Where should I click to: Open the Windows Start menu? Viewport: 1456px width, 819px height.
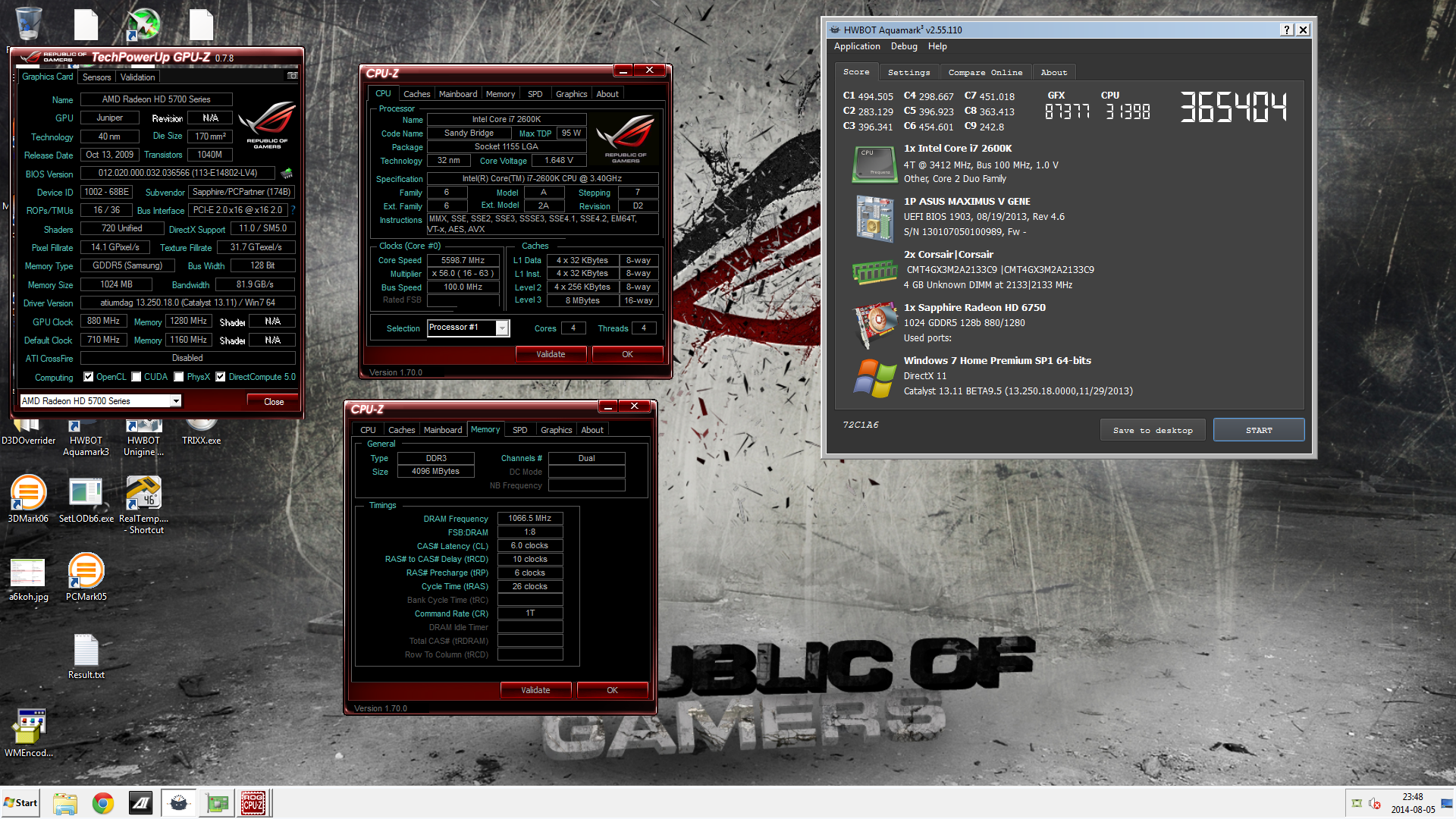pyautogui.click(x=20, y=803)
